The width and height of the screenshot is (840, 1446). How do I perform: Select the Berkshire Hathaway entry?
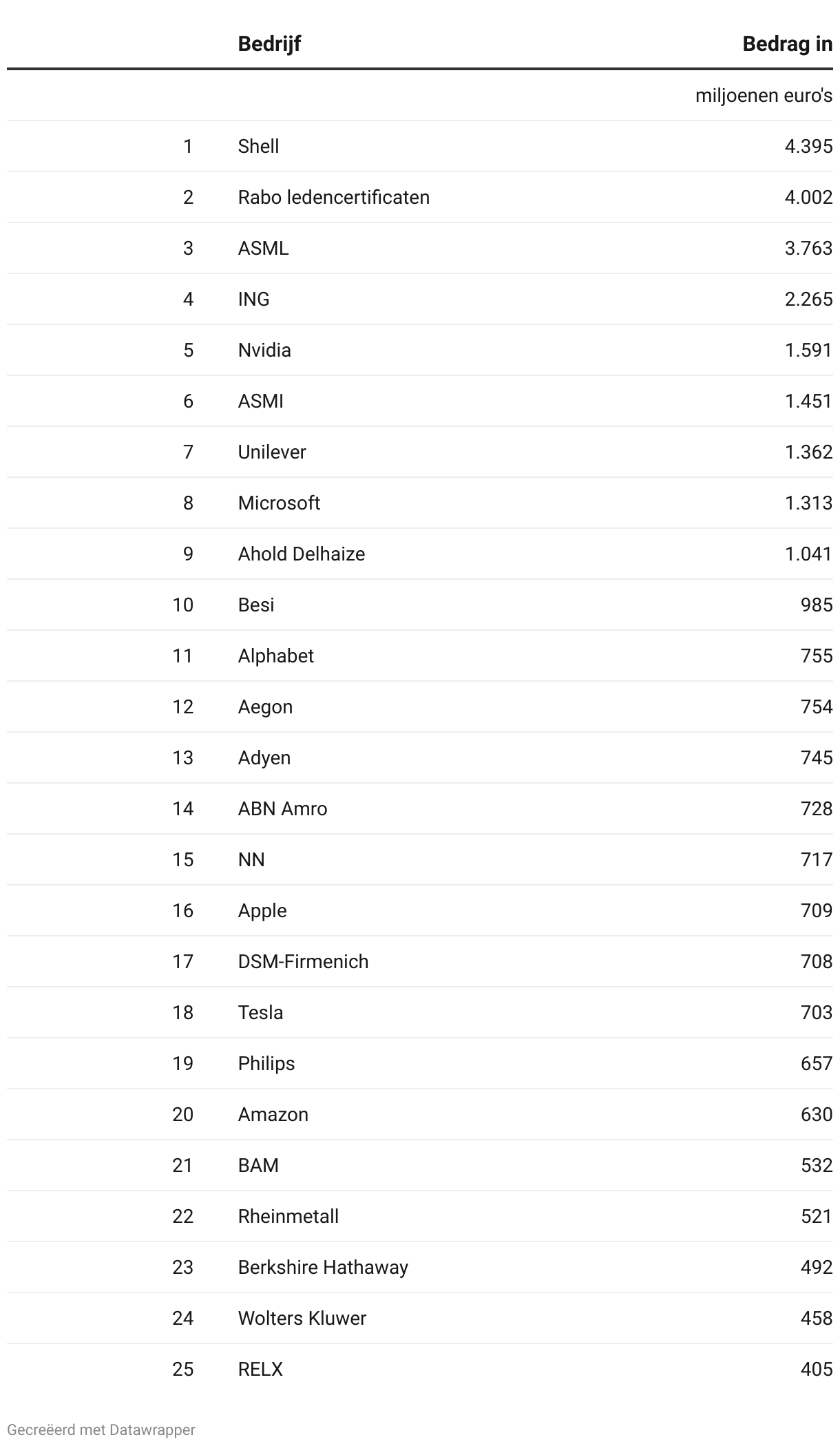point(323,1268)
